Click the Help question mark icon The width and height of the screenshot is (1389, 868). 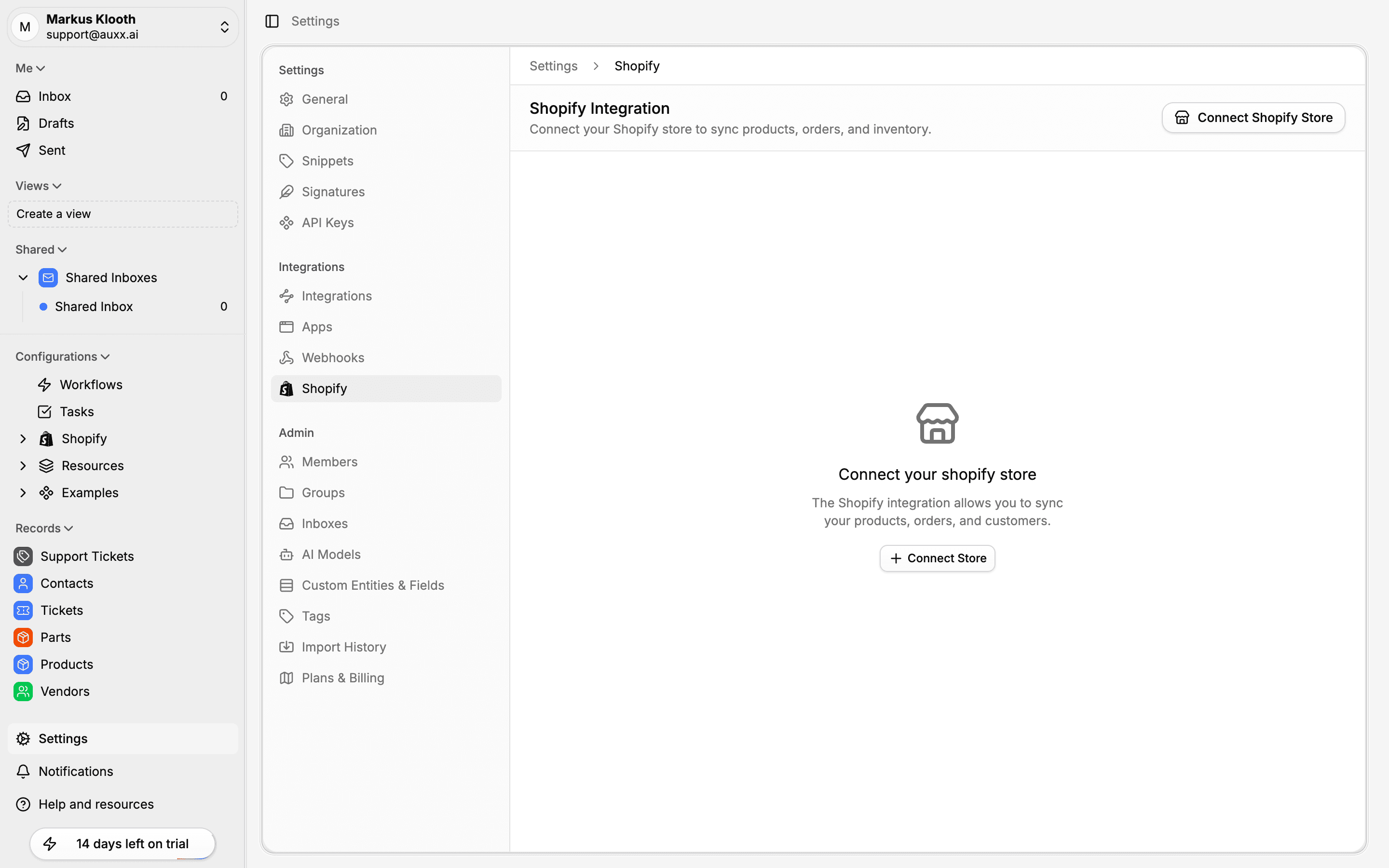[23, 804]
